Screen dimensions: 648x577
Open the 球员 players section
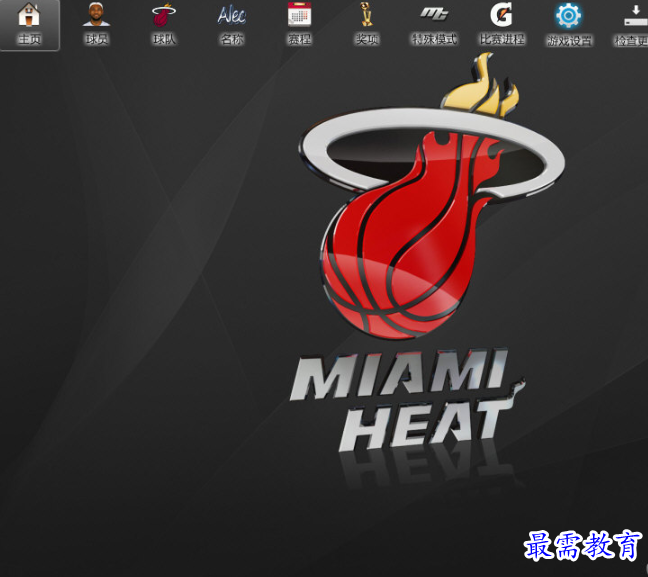tap(96, 24)
